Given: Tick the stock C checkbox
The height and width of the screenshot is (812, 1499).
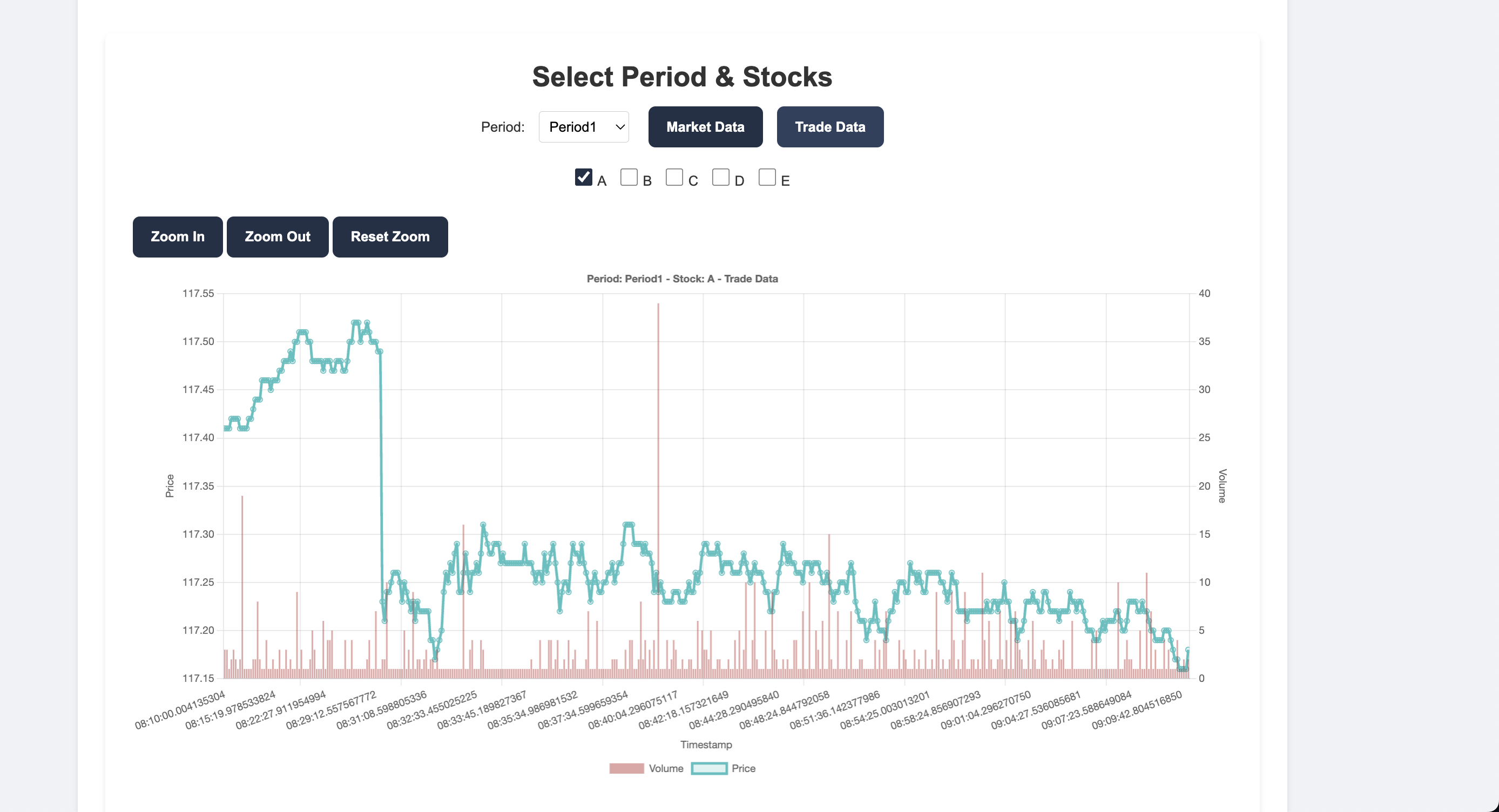Looking at the screenshot, I should coord(674,178).
